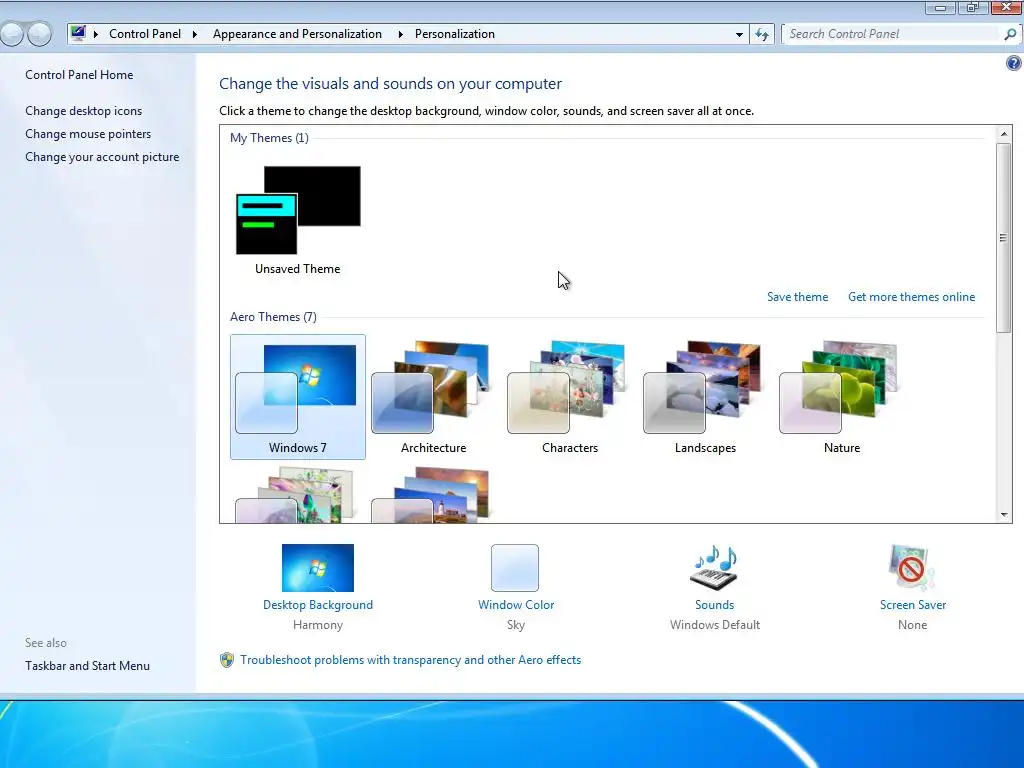The width and height of the screenshot is (1024, 768).
Task: Click the refresh button beside address bar
Action: coord(761,34)
